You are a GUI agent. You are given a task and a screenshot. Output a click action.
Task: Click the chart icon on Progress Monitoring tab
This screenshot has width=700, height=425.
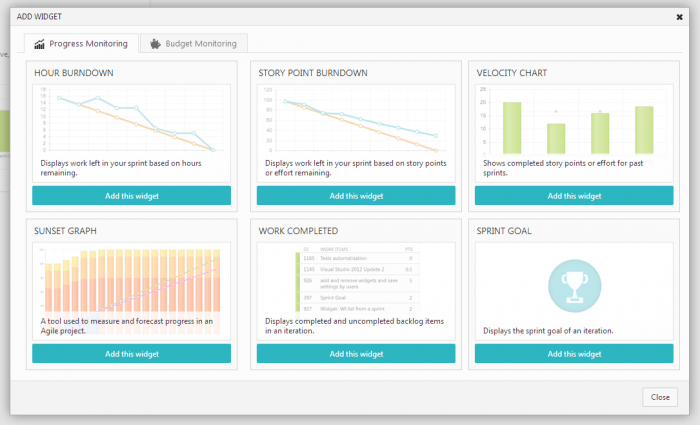[40, 44]
